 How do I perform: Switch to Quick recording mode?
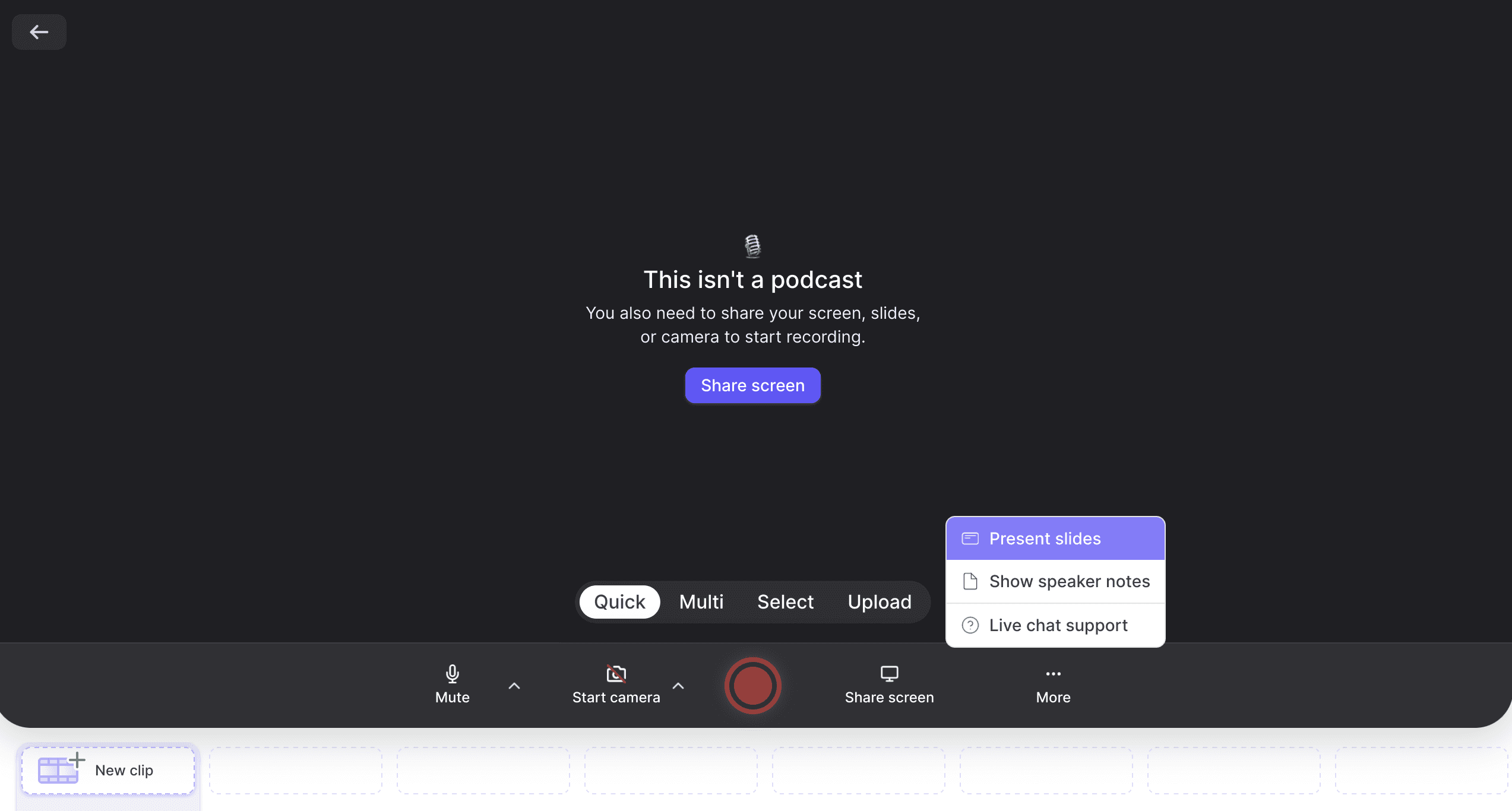point(619,601)
